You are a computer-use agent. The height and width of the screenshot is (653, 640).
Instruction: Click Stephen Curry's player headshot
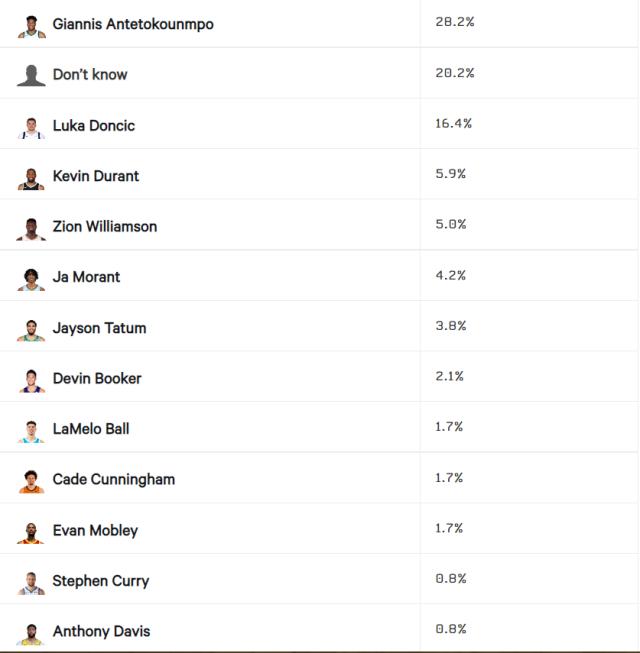31,582
